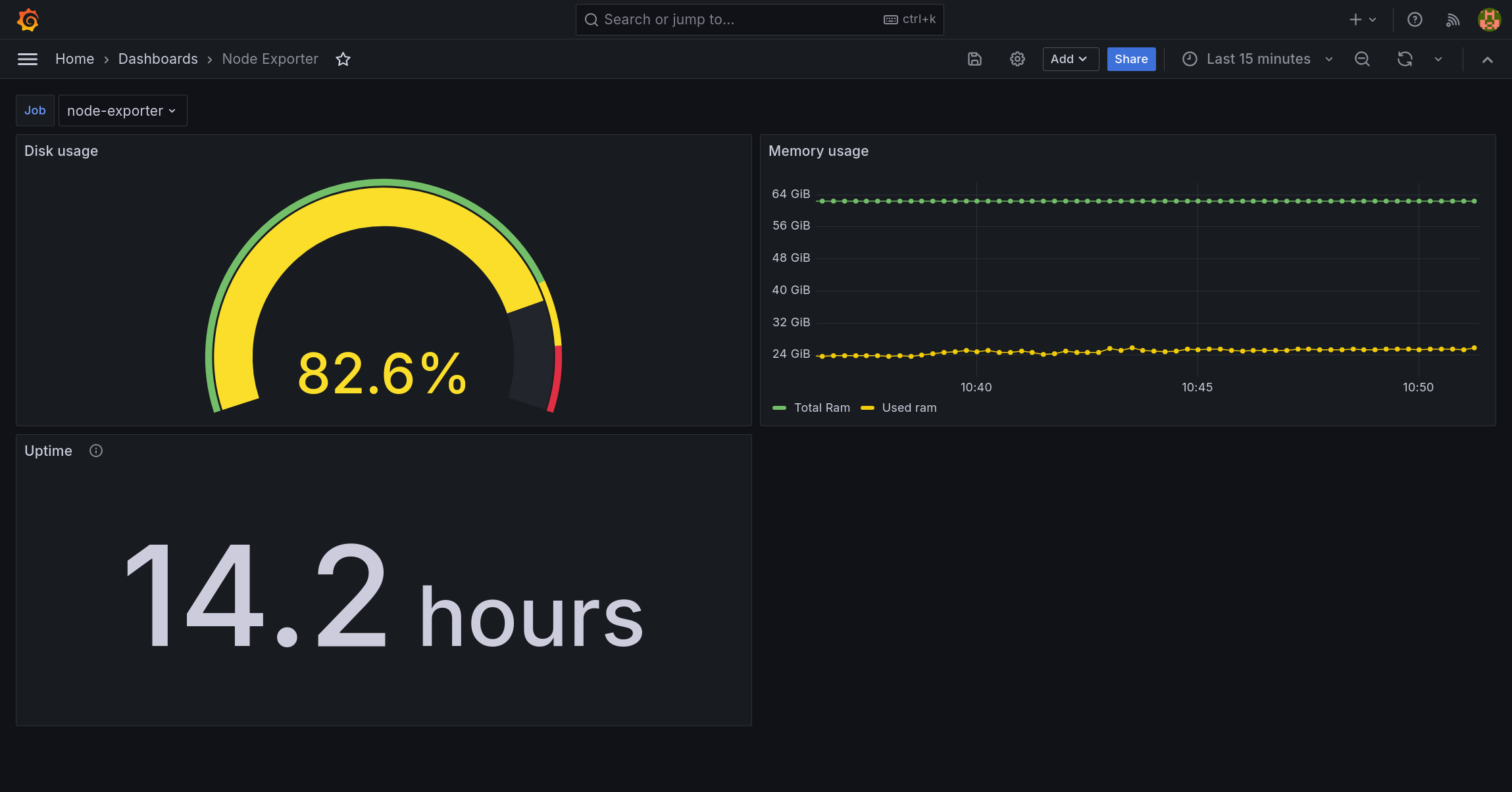1512x792 pixels.
Task: Refresh the dashboard
Action: click(x=1405, y=59)
